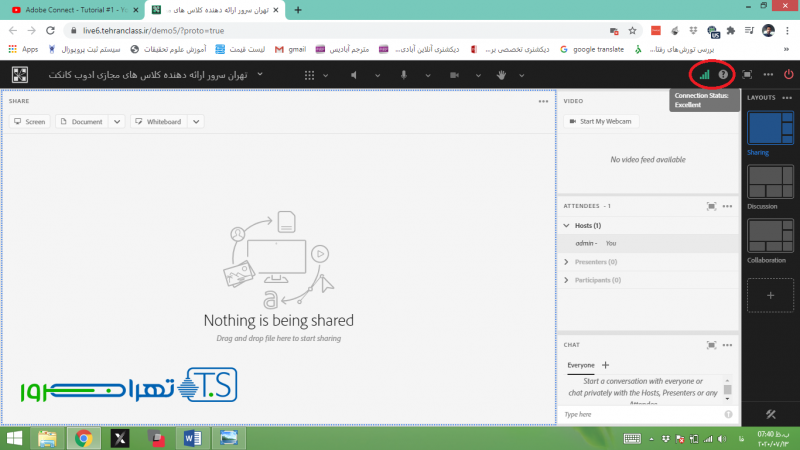The width and height of the screenshot is (800, 450).
Task: Expand the Participants (0) group
Action: click(568, 280)
